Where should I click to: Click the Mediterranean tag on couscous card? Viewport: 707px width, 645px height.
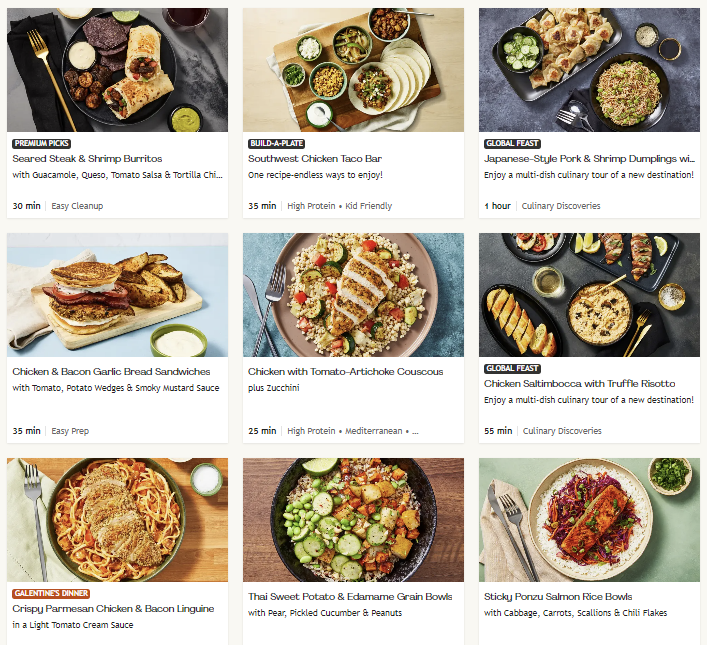(x=373, y=431)
